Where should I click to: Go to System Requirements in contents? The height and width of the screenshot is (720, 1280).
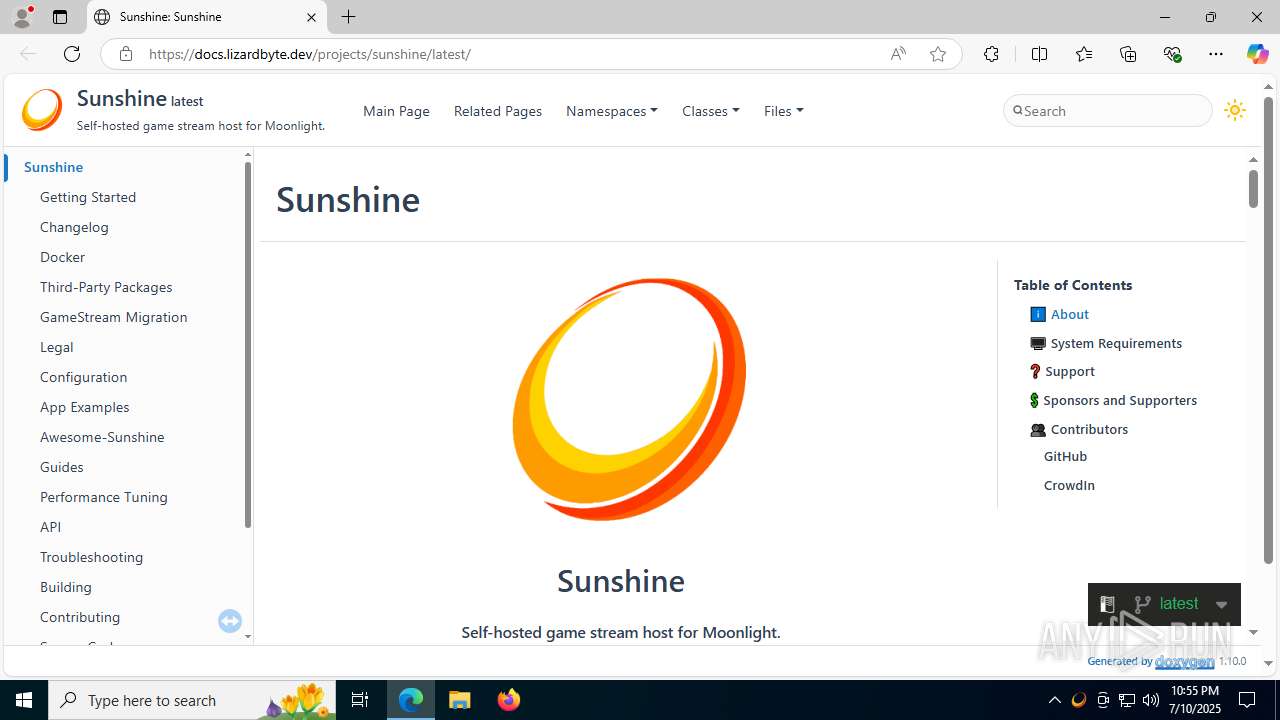[x=1116, y=343]
